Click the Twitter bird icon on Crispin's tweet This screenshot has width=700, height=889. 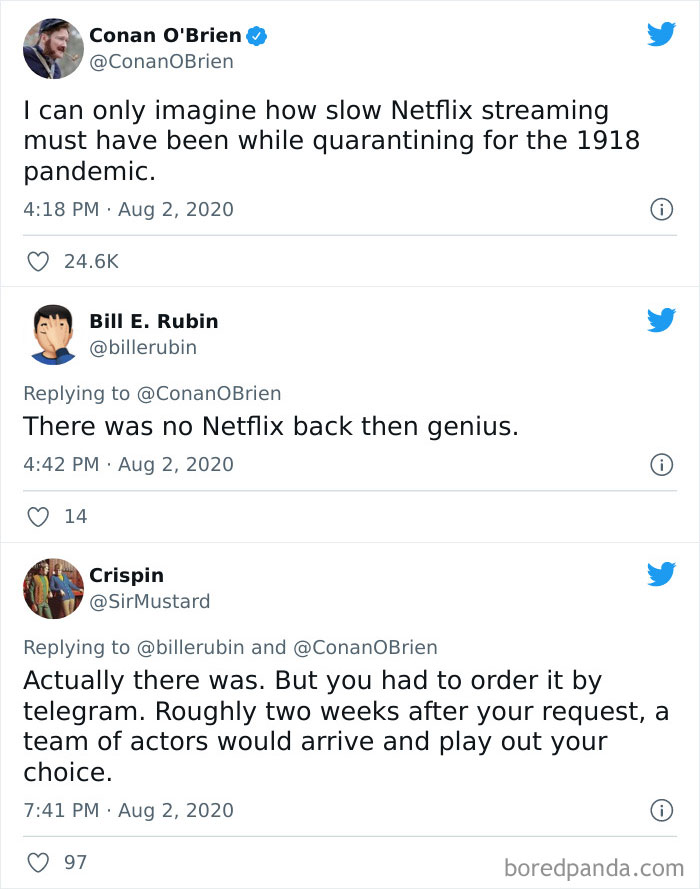click(x=662, y=575)
